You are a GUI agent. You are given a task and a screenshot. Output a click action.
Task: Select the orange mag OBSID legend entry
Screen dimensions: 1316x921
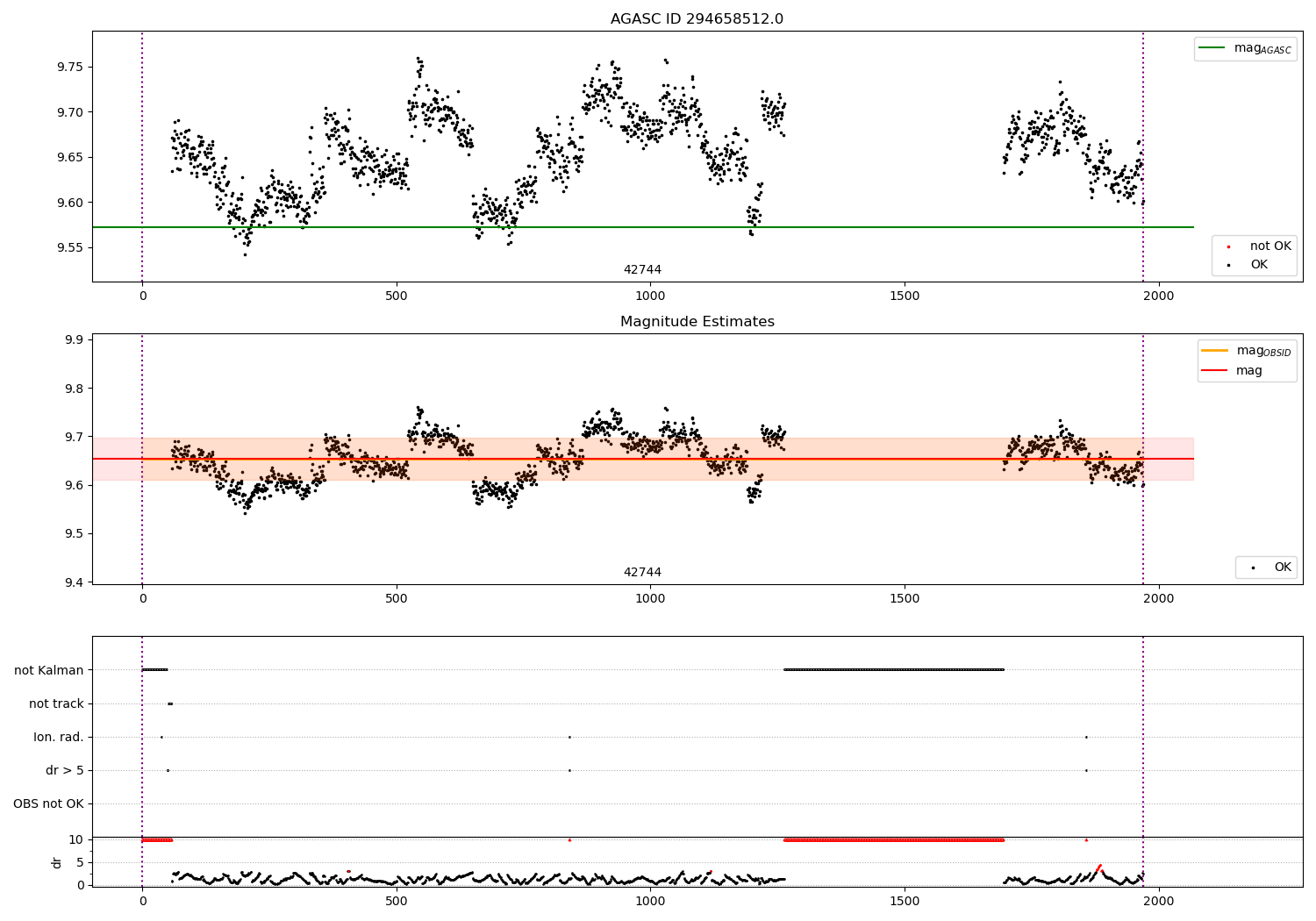click(x=1246, y=351)
